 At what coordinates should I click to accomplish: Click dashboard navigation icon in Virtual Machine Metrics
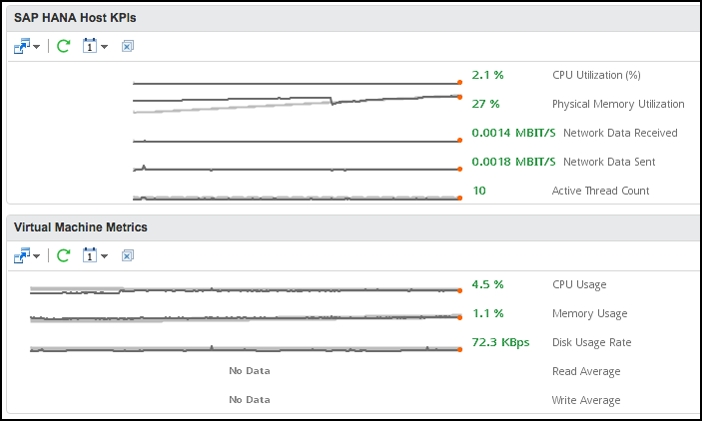[x=22, y=256]
